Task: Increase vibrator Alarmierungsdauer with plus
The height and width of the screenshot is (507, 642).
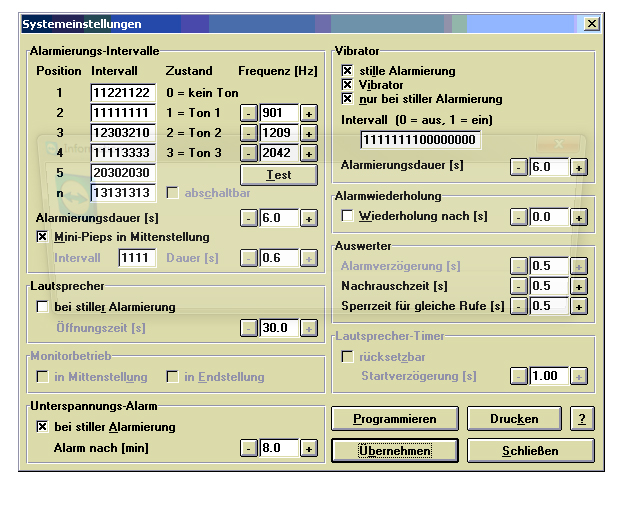Action: (578, 167)
